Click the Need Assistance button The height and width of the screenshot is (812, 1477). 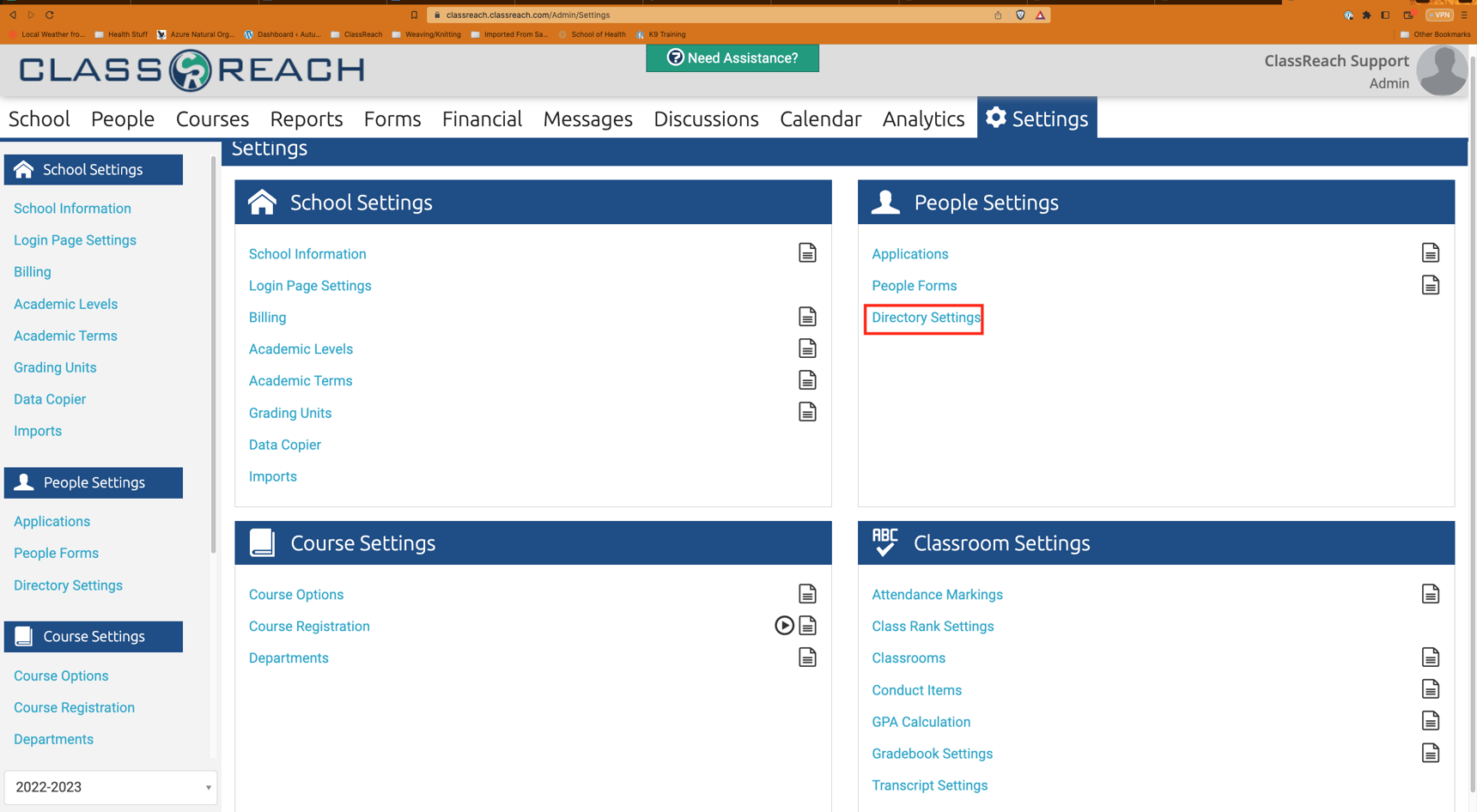point(732,58)
